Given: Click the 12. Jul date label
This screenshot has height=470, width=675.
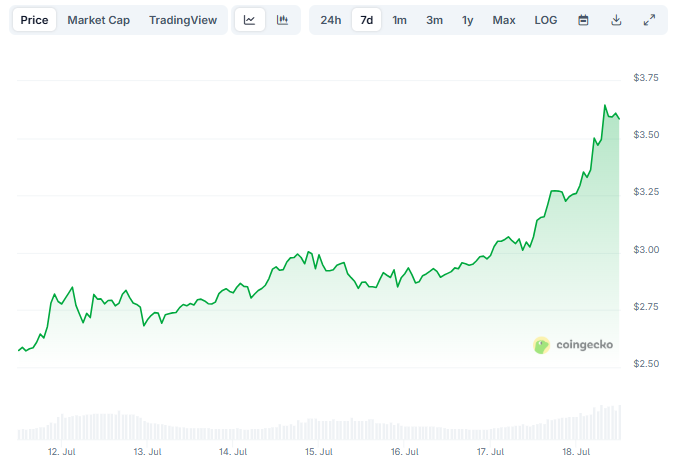Looking at the screenshot, I should 62,451.
